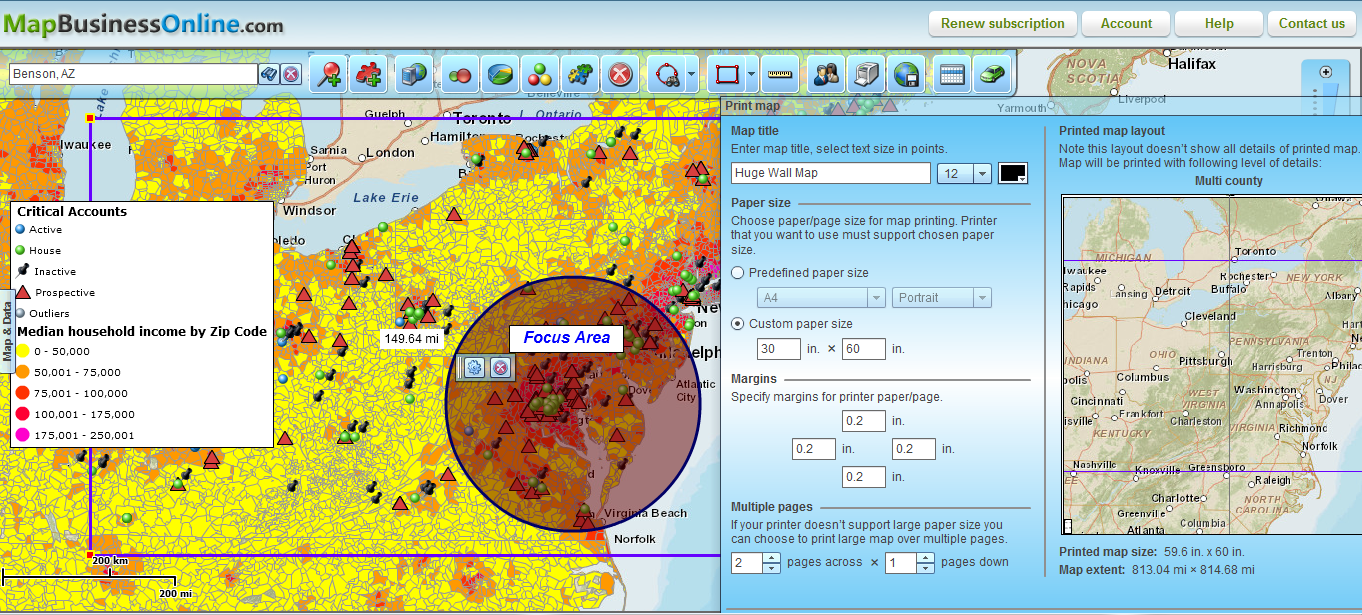Click the top margin field
The height and width of the screenshot is (615, 1362).
(864, 421)
